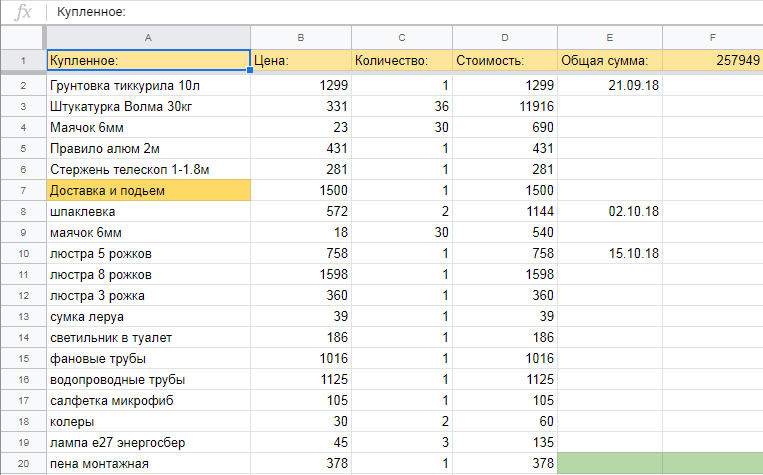
Task: Click the "Количество:" header cell
Action: 402,61
